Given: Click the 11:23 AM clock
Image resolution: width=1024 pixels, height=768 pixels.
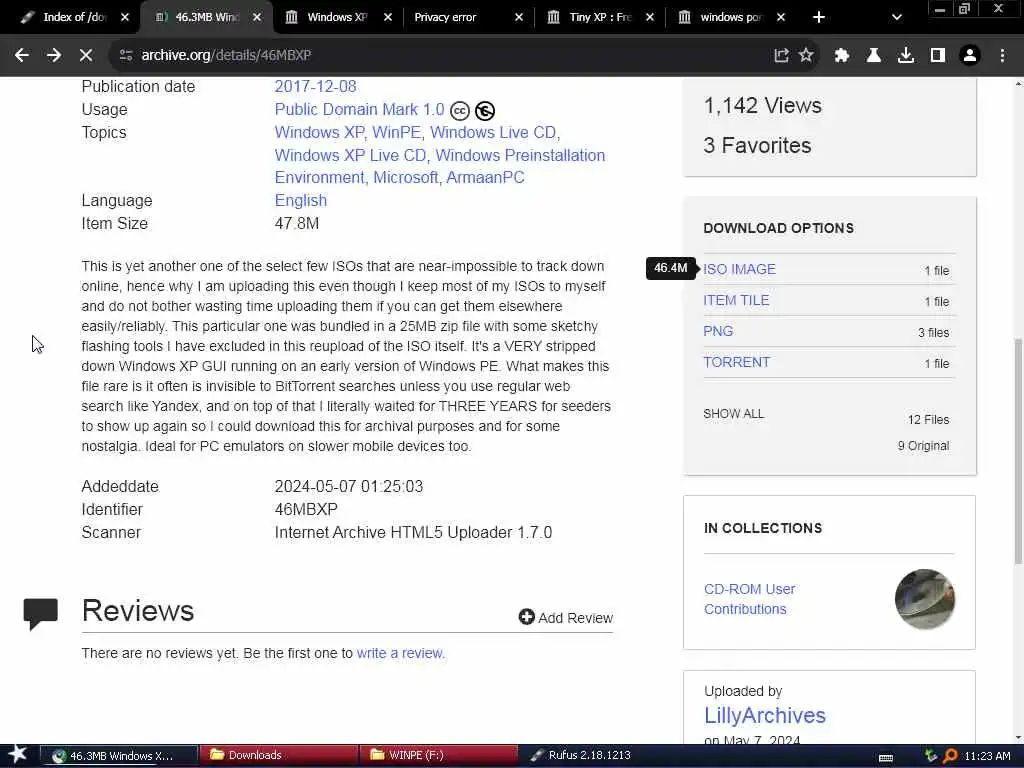Looking at the screenshot, I should click(987, 756).
